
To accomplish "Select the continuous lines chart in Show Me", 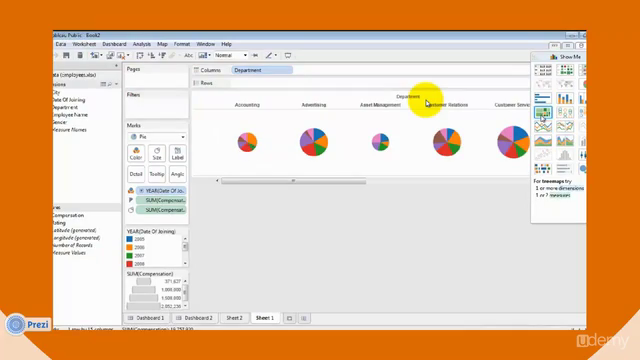I will pos(543,127).
